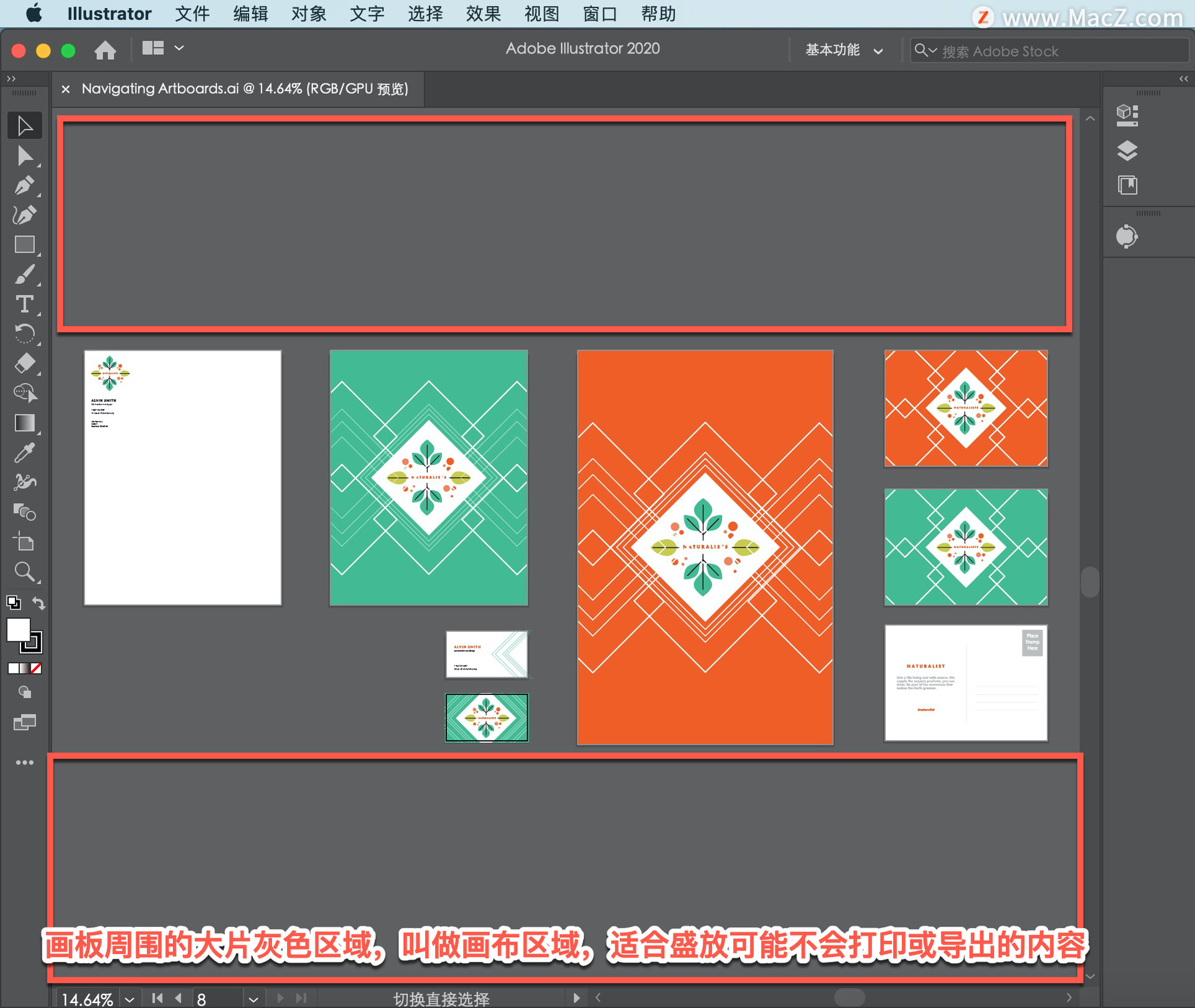This screenshot has height=1008, width=1195.
Task: Go to the Home screen
Action: click(x=105, y=50)
